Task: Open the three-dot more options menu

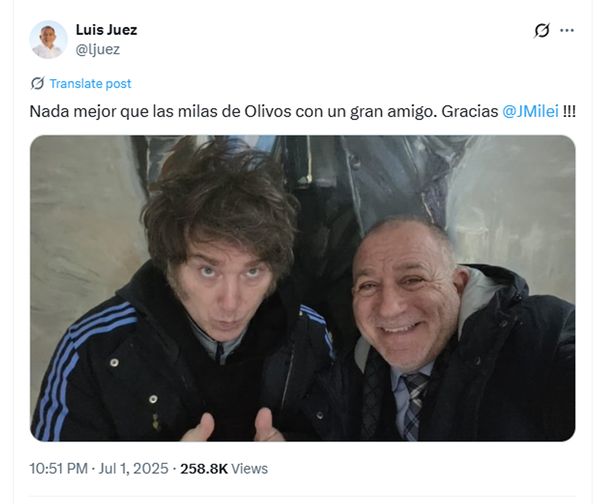Action: [567, 30]
